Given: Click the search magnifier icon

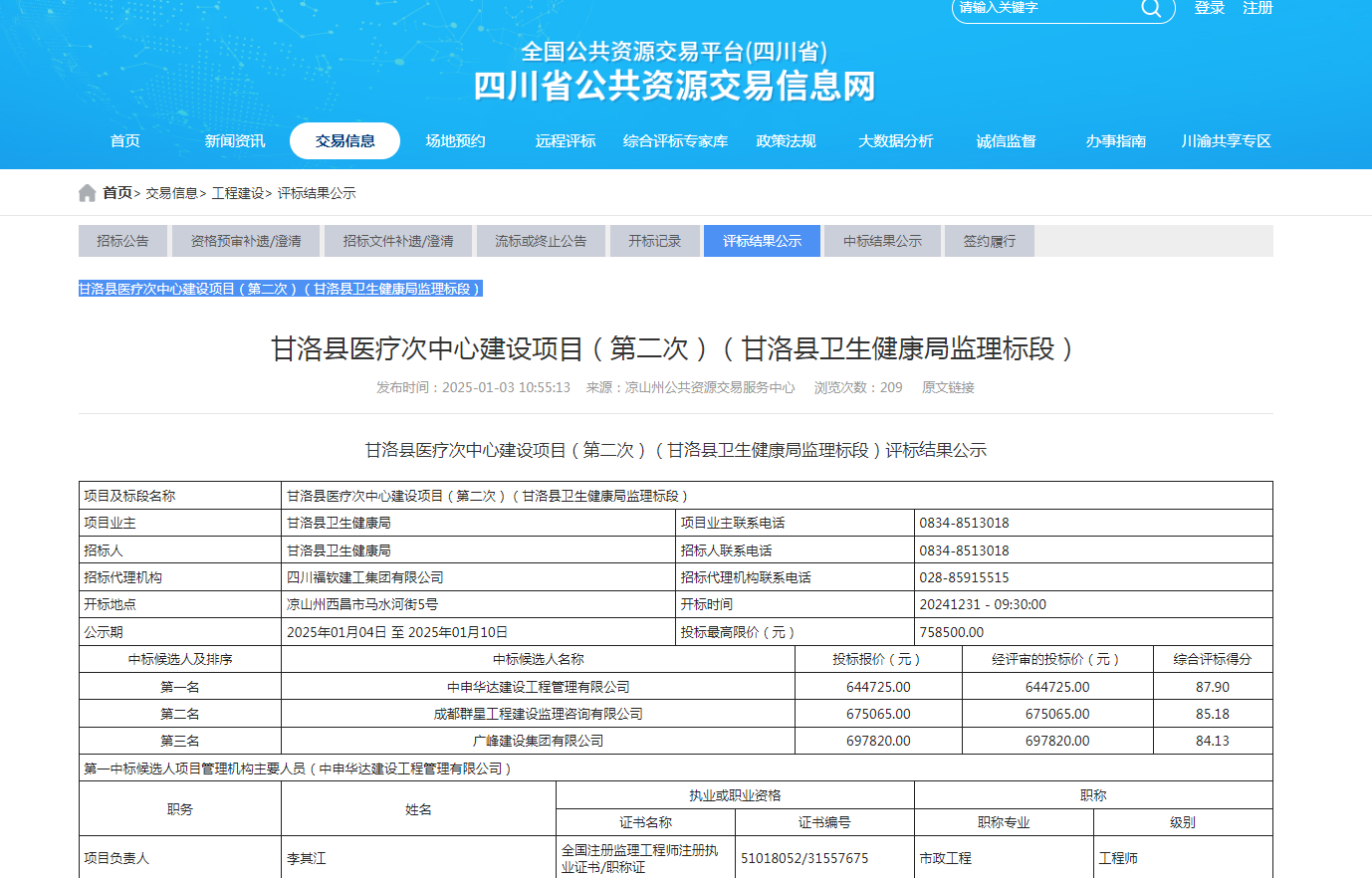Looking at the screenshot, I should pos(1150,9).
